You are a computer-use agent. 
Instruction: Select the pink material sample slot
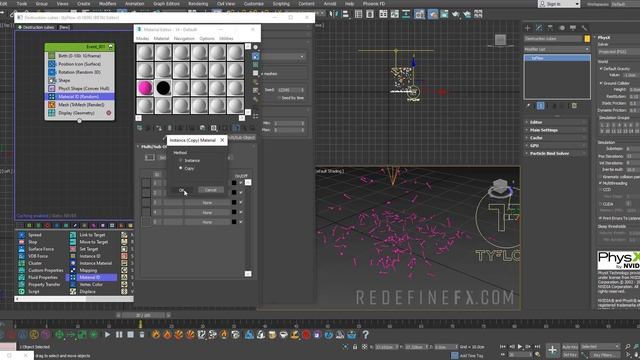pos(145,88)
